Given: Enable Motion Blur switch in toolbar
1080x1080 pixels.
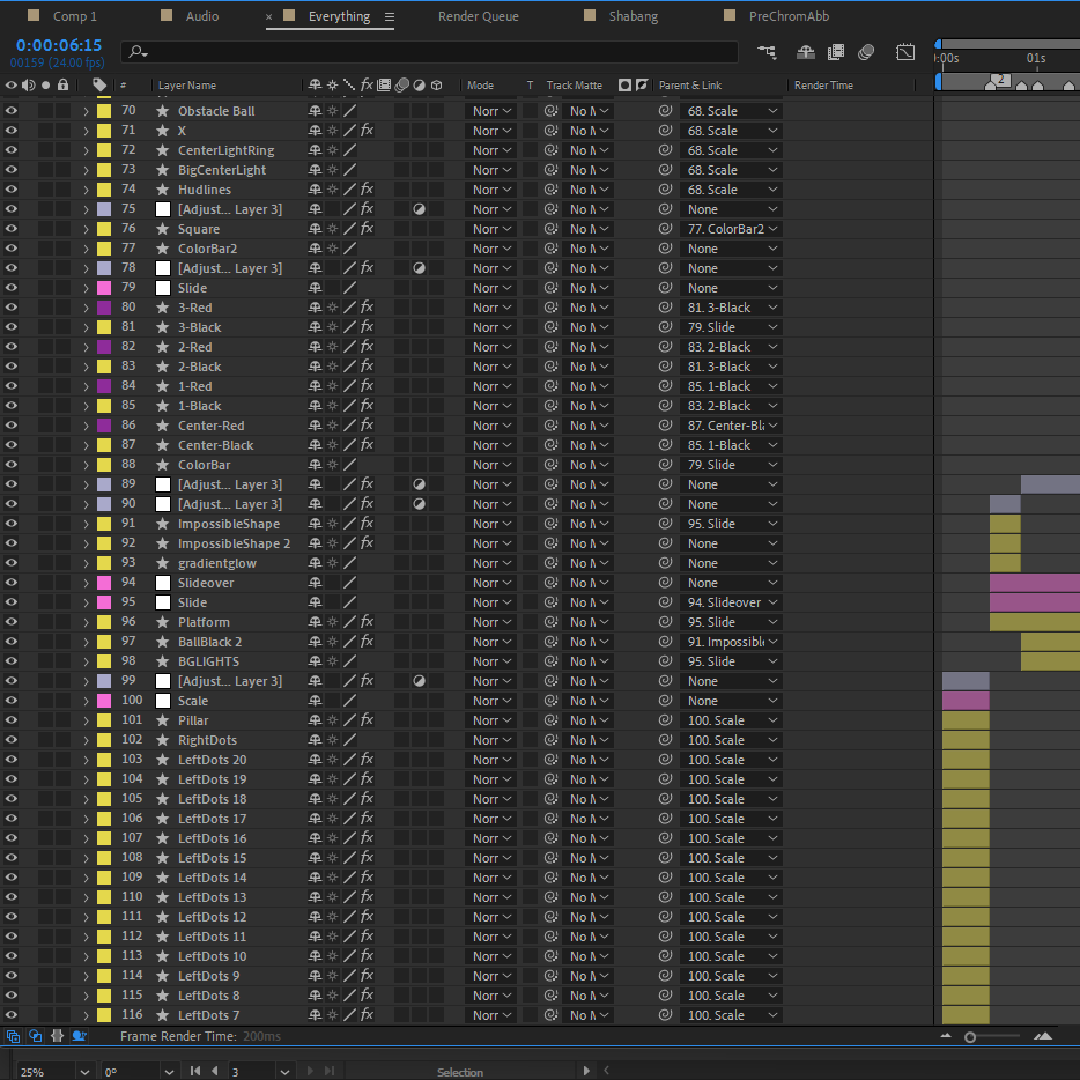Looking at the screenshot, I should tap(866, 52).
